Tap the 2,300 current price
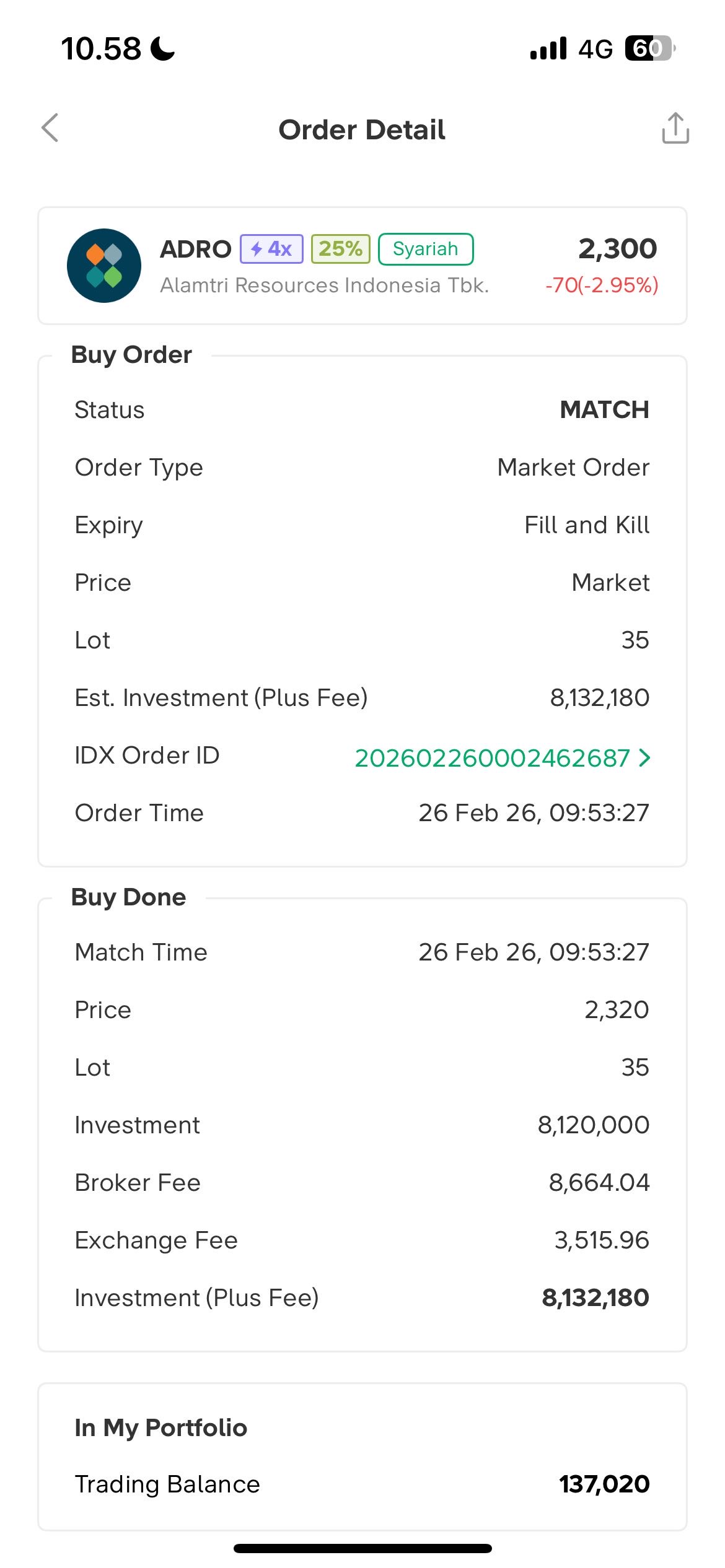 point(617,249)
